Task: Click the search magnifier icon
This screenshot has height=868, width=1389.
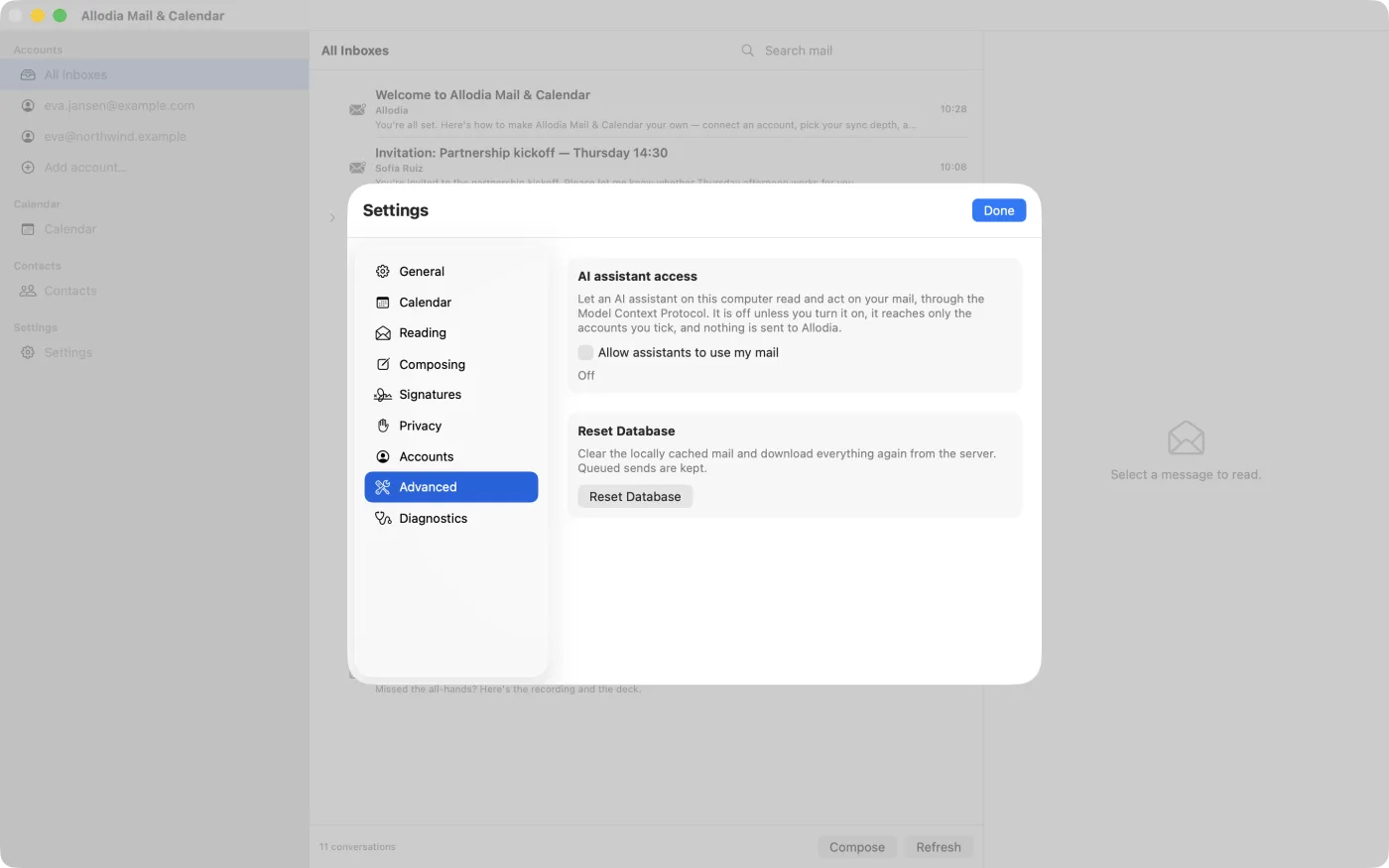Action: coord(748,50)
